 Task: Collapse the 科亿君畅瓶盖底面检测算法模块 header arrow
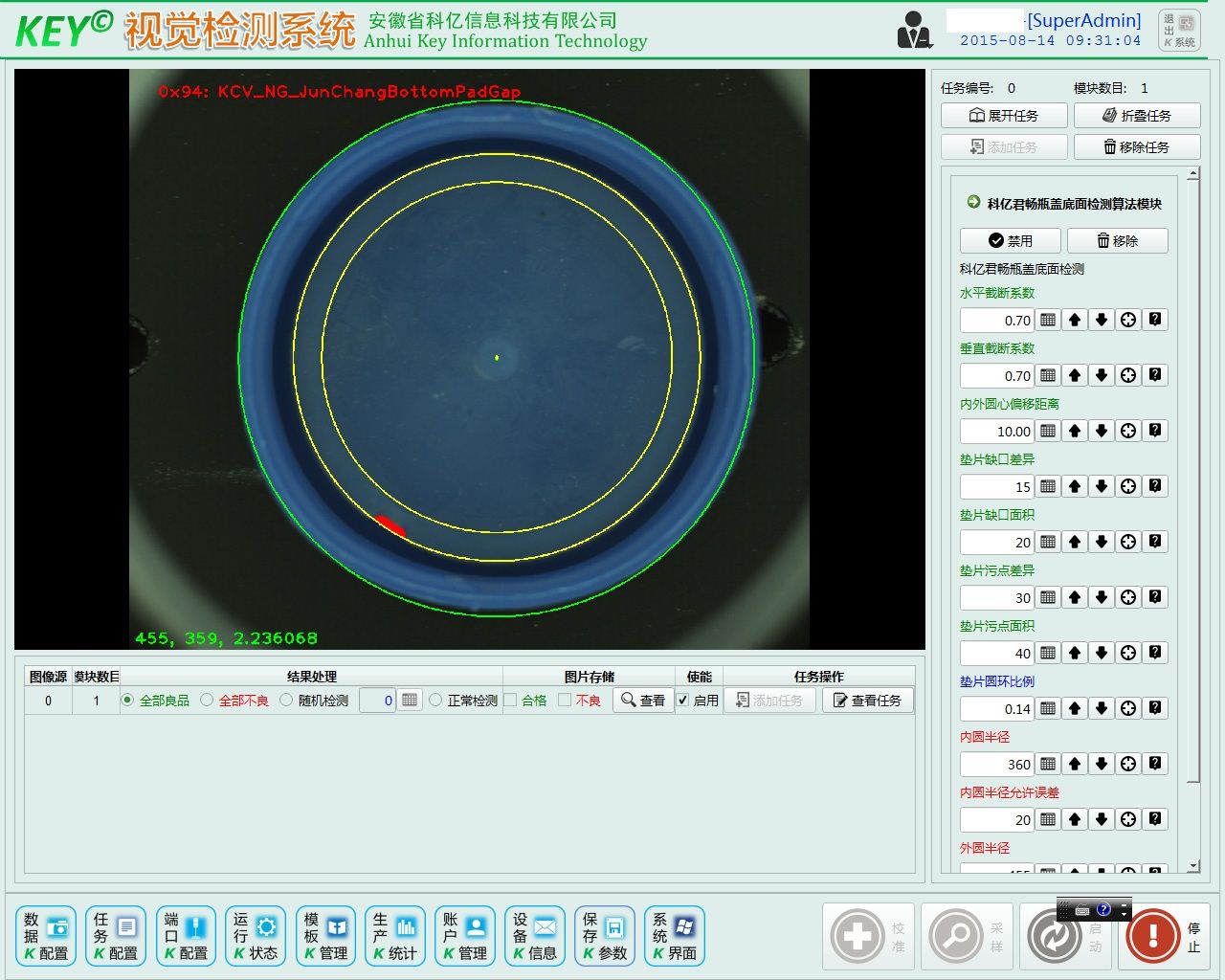coord(973,202)
